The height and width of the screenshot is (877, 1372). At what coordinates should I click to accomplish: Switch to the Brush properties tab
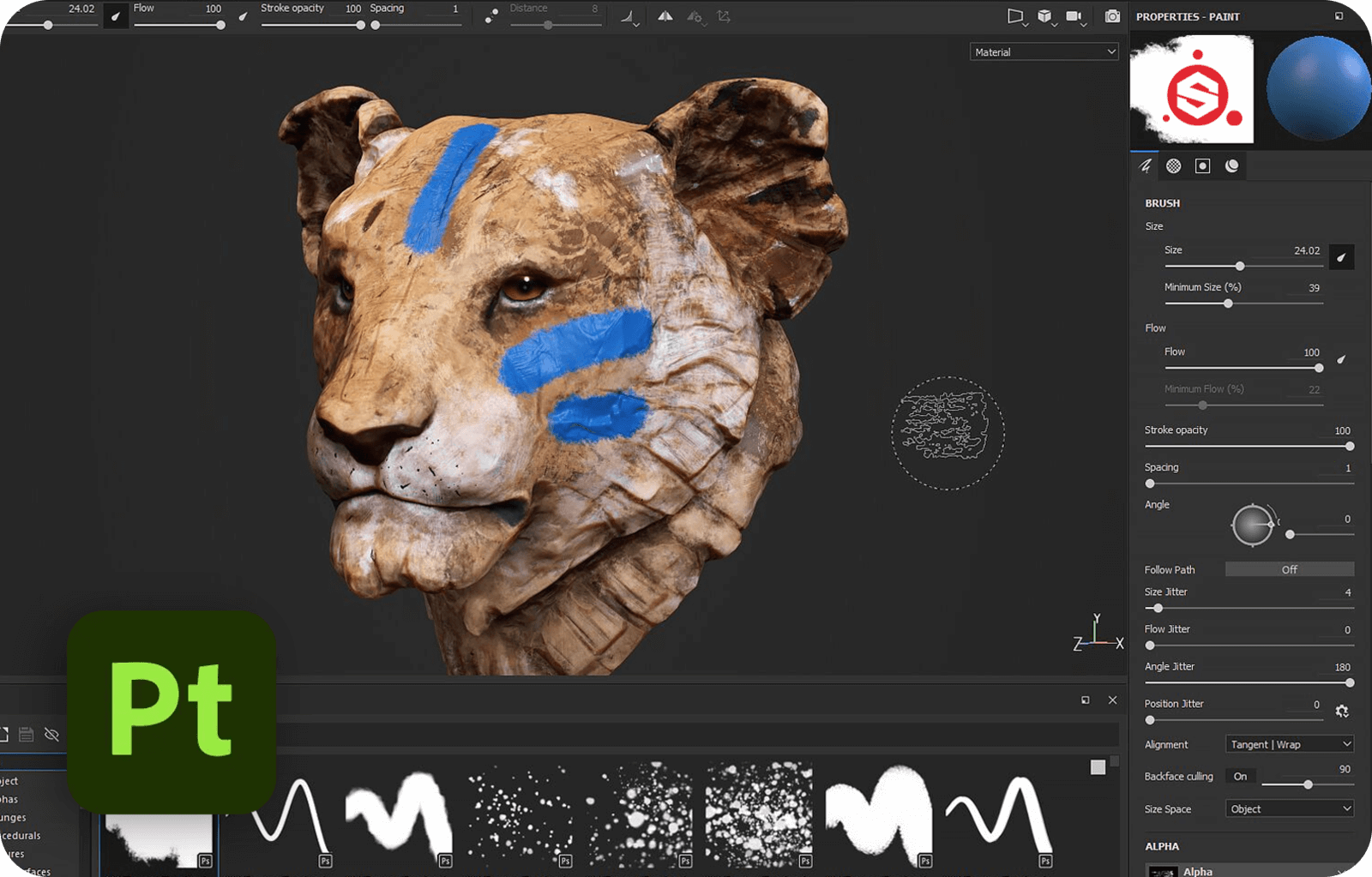click(x=1146, y=166)
